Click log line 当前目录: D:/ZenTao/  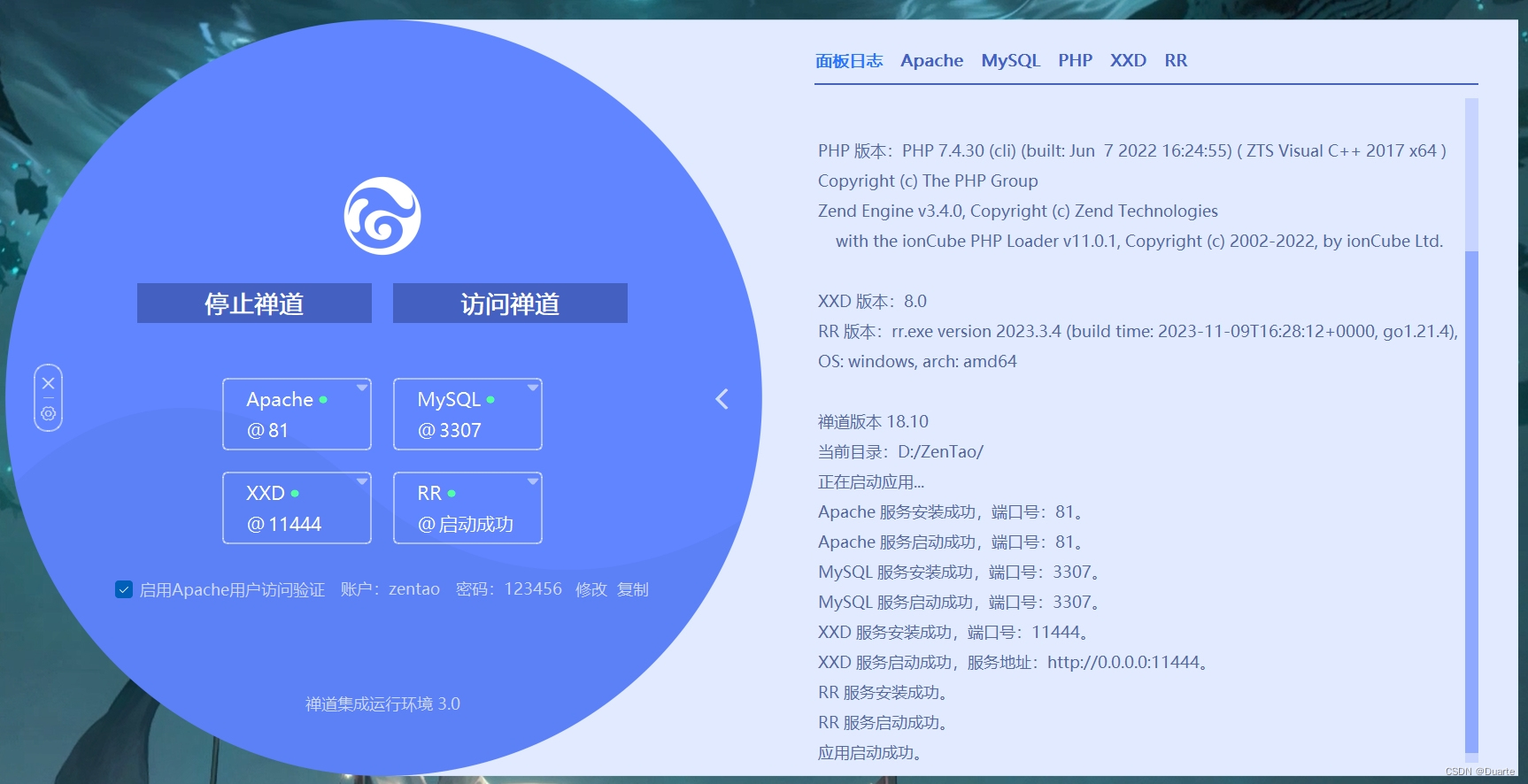point(900,451)
